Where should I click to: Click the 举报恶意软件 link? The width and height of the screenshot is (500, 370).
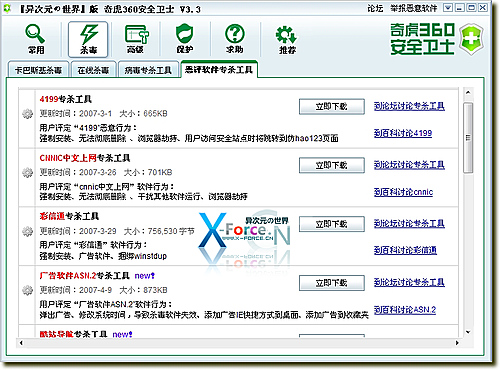tap(414, 8)
